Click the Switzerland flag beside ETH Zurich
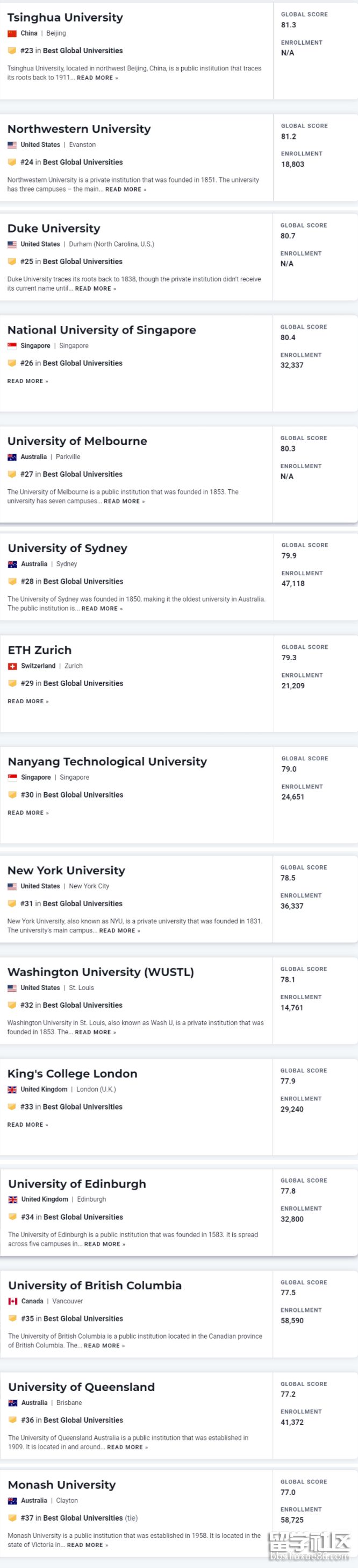358x1568 pixels. pyautogui.click(x=12, y=666)
